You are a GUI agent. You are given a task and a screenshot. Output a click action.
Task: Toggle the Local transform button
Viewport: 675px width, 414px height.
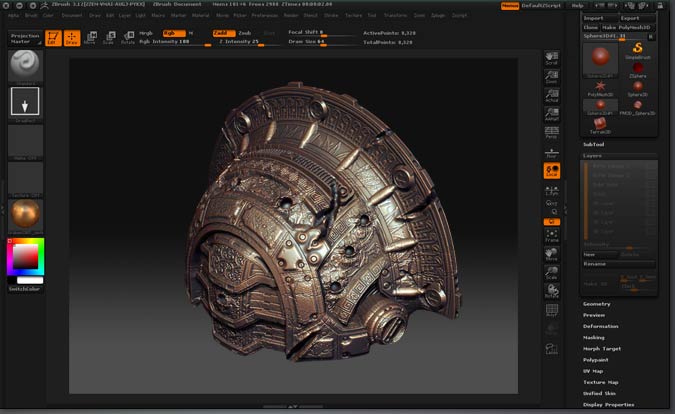pos(551,171)
